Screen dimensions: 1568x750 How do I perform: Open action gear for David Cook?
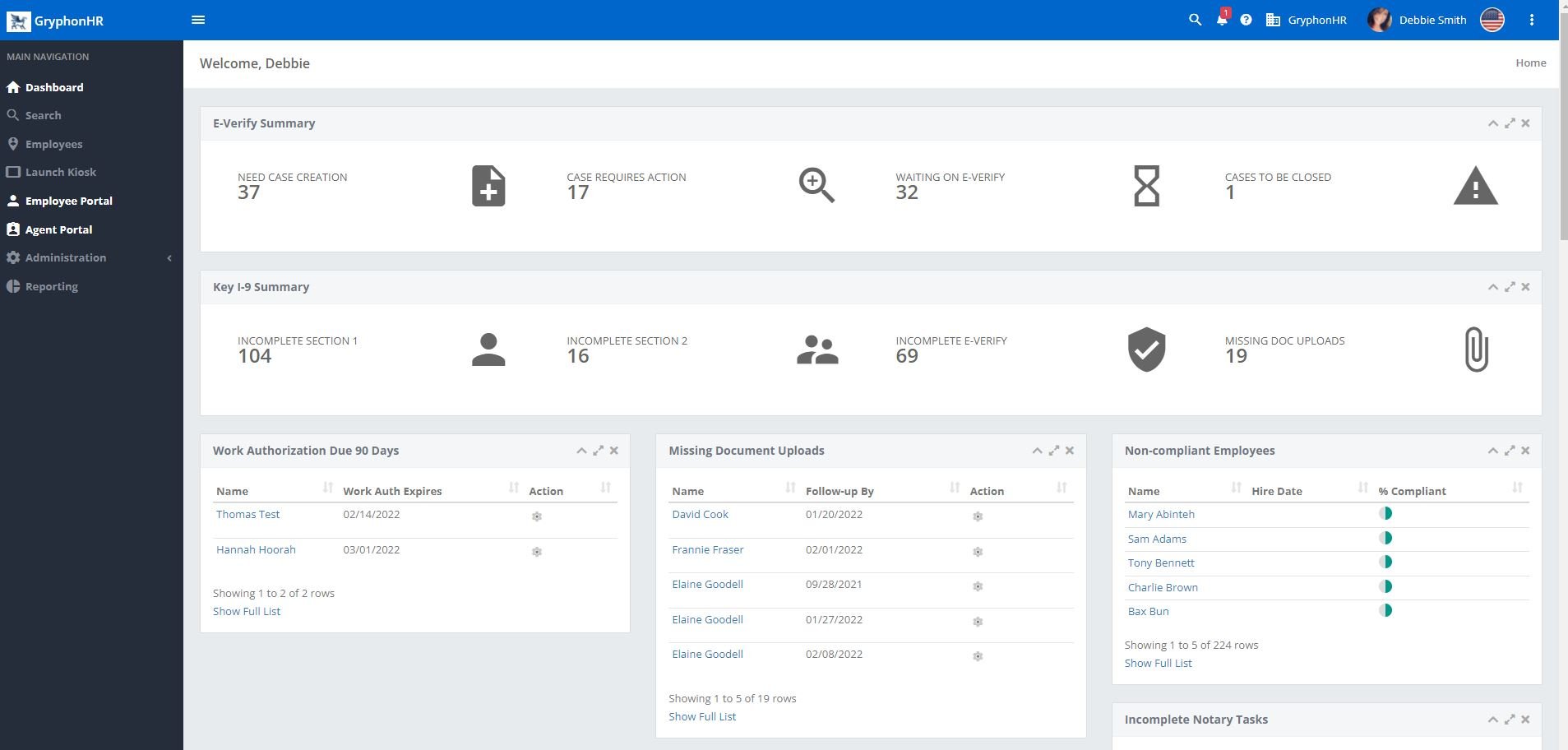click(x=978, y=516)
